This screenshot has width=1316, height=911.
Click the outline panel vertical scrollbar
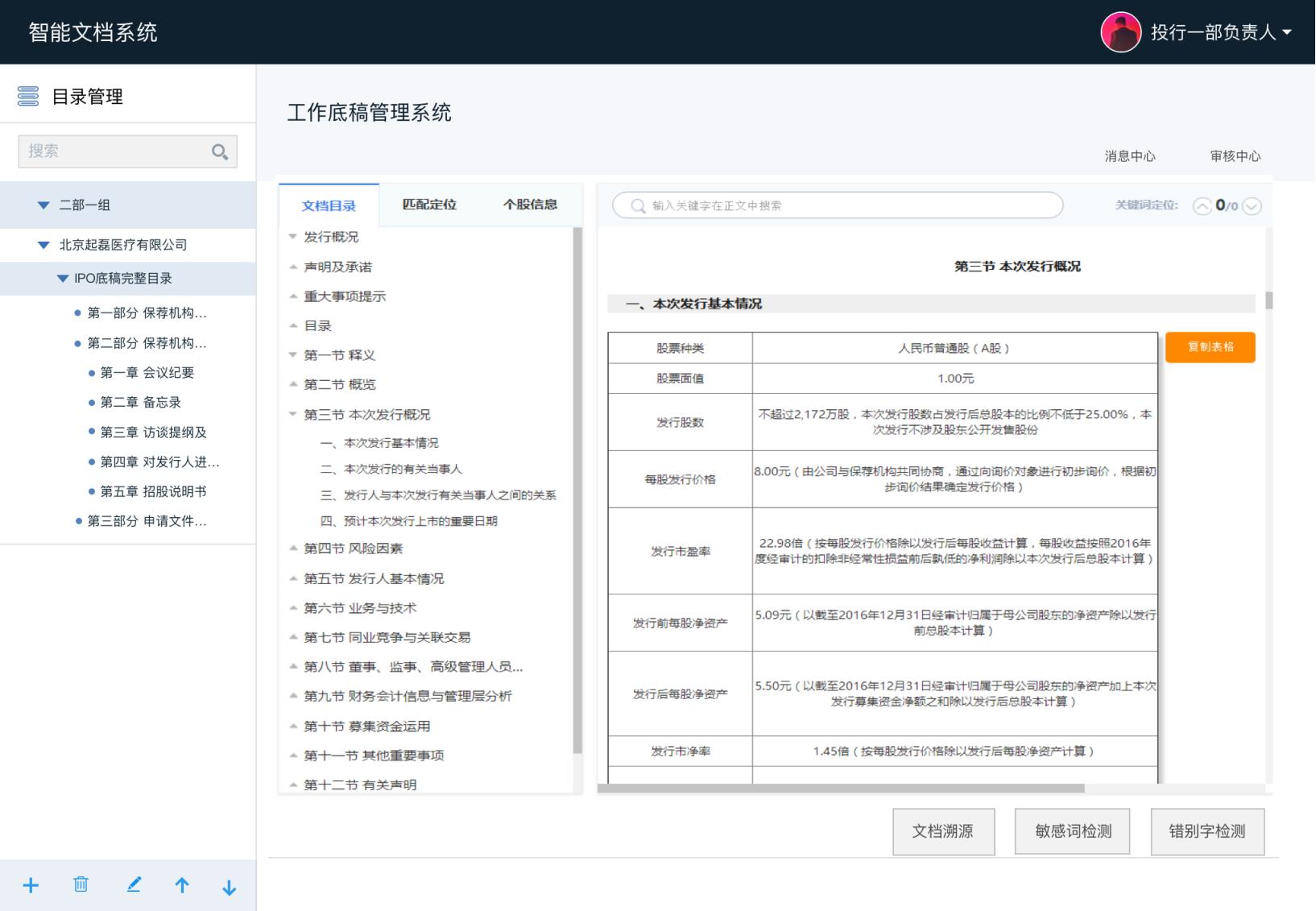[x=577, y=491]
